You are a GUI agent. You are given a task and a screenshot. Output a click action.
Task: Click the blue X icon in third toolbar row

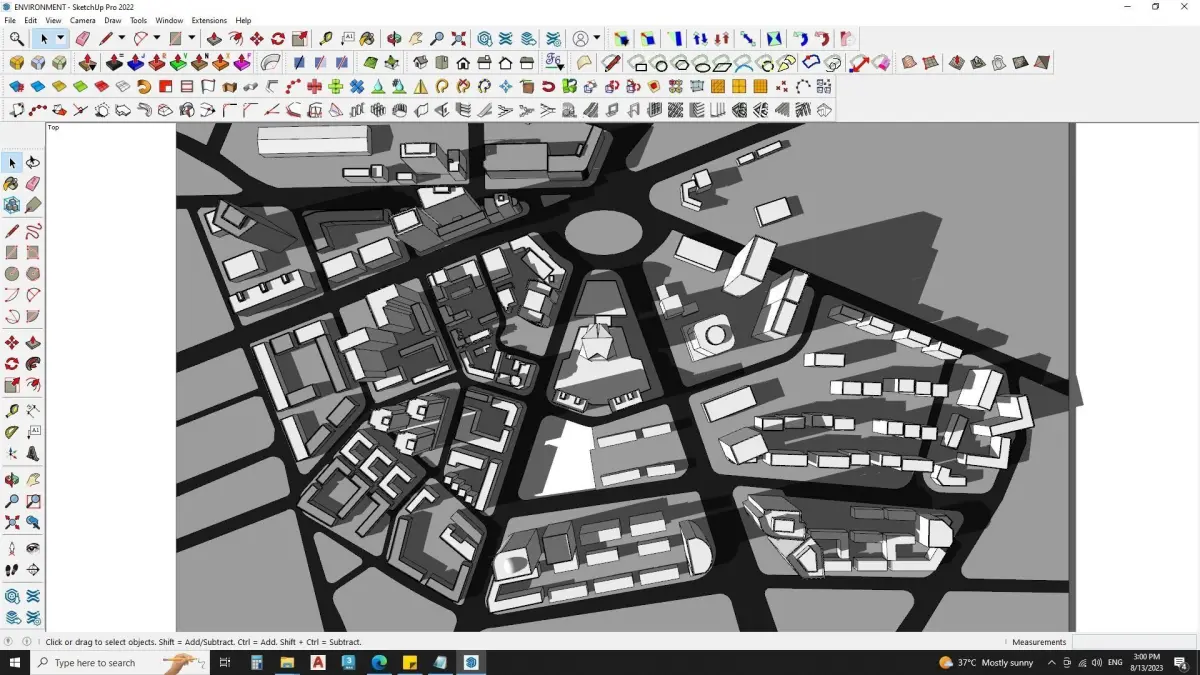pos(356,87)
